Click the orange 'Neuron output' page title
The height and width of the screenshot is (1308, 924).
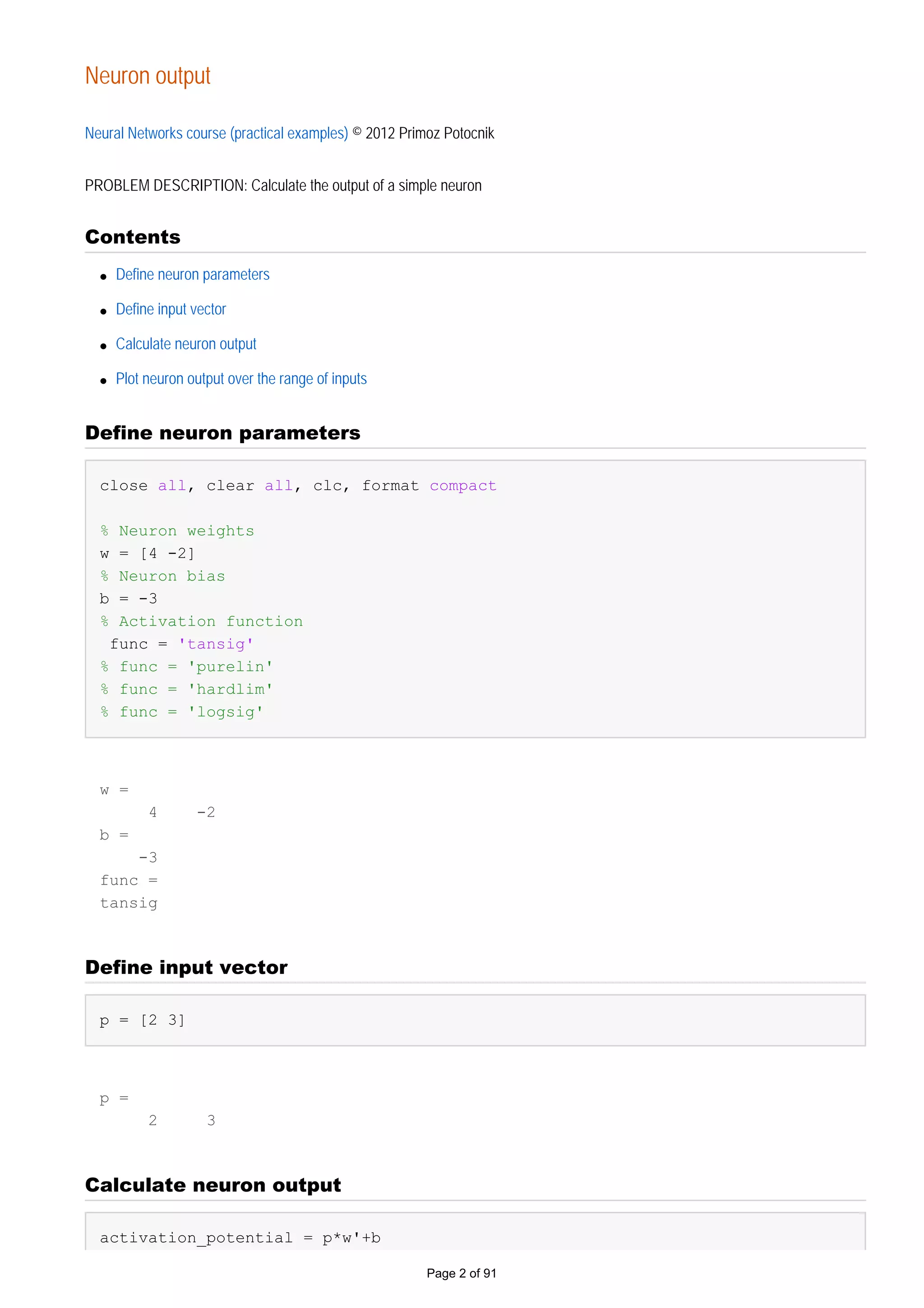coord(148,76)
